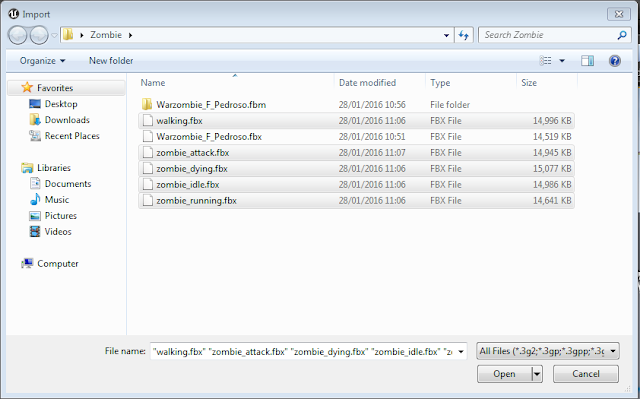Open the All Files type filter dropdown

tap(548, 351)
